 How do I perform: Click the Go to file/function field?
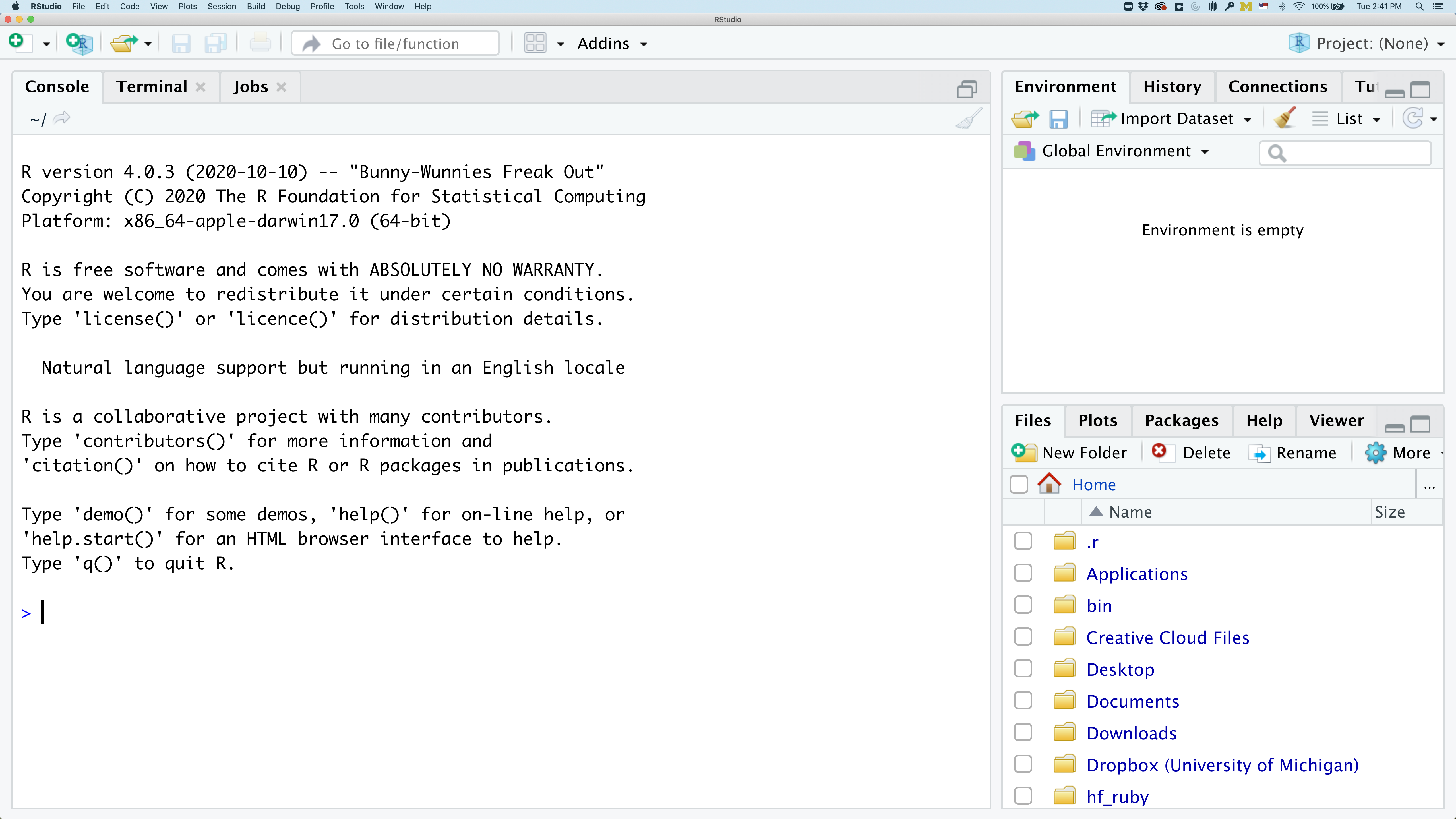click(x=395, y=44)
